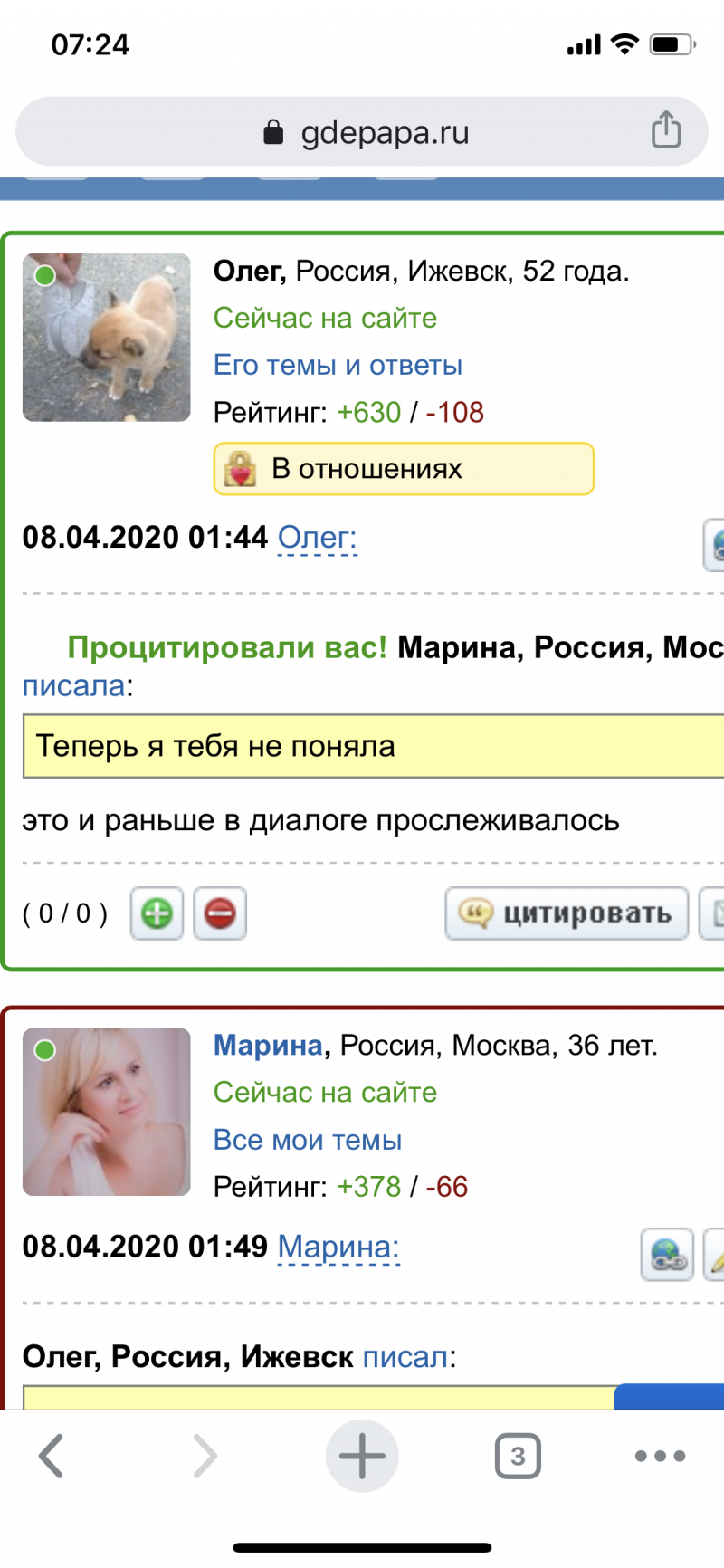Downvote Oleg's post with red minus
Viewport: 724px width, 1568px height.
pyautogui.click(x=220, y=913)
